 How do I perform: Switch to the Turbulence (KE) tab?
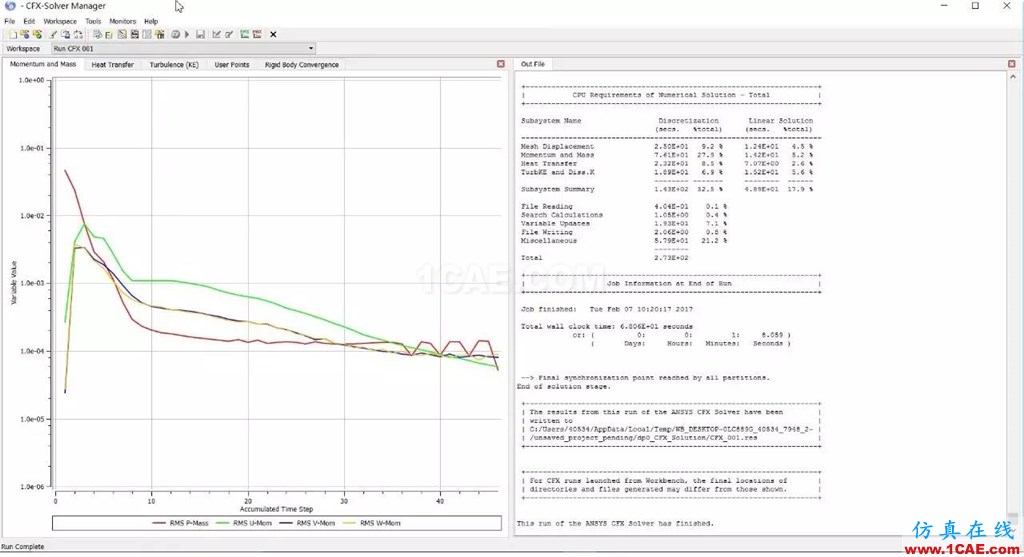[174, 65]
